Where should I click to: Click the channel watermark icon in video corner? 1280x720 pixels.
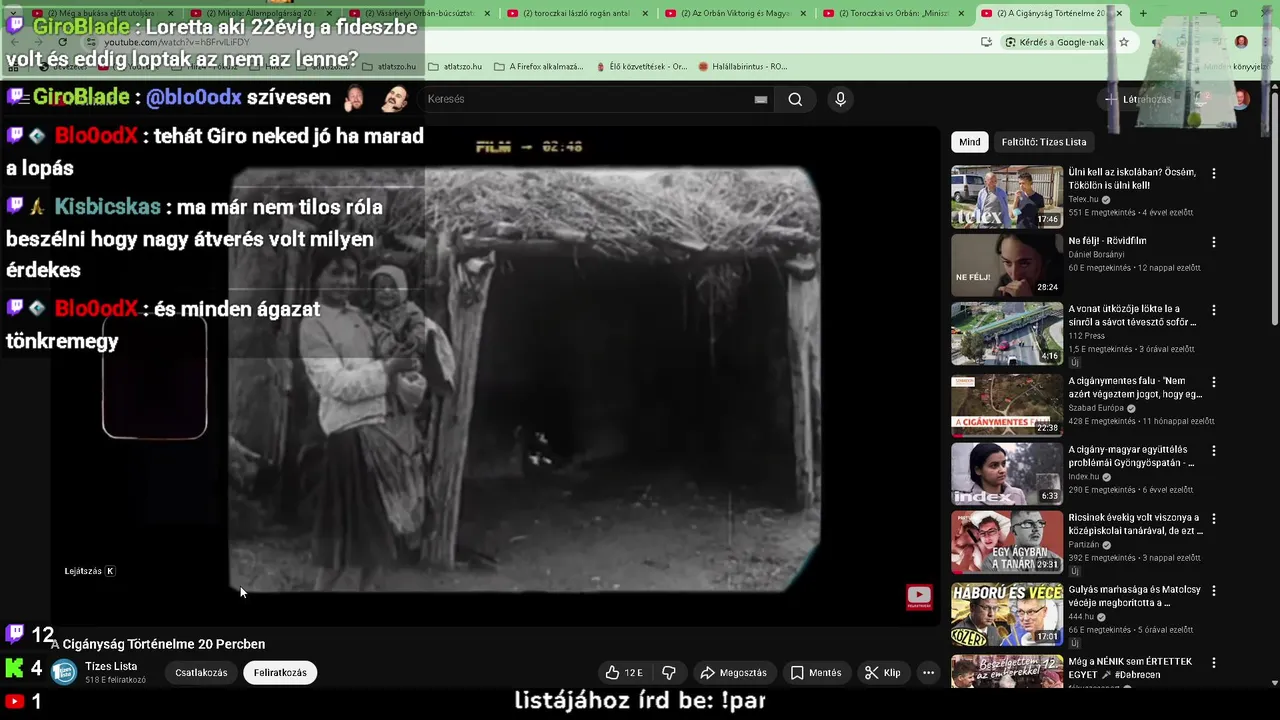point(919,597)
